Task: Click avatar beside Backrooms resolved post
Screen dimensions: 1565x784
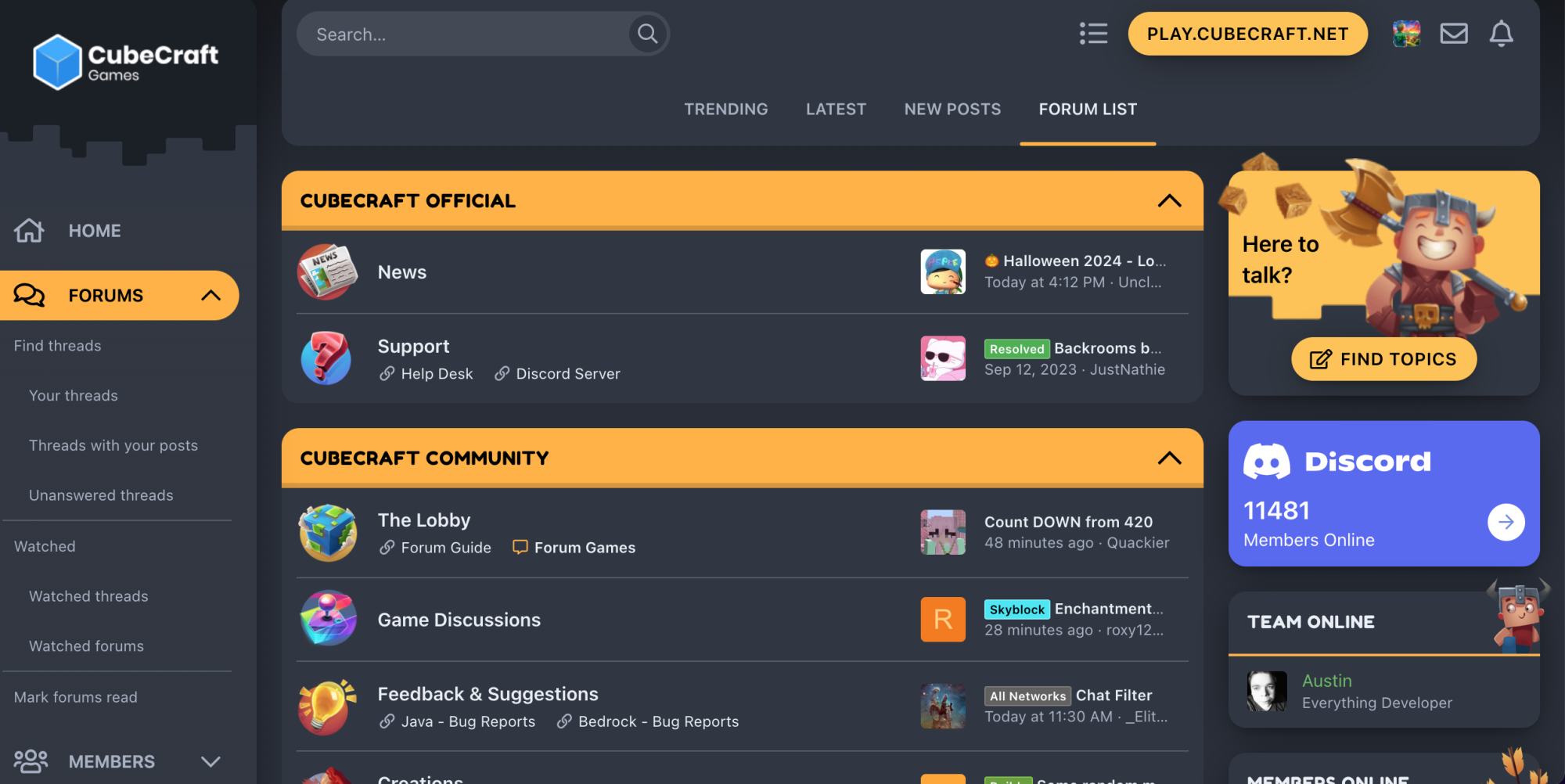Action: (943, 358)
